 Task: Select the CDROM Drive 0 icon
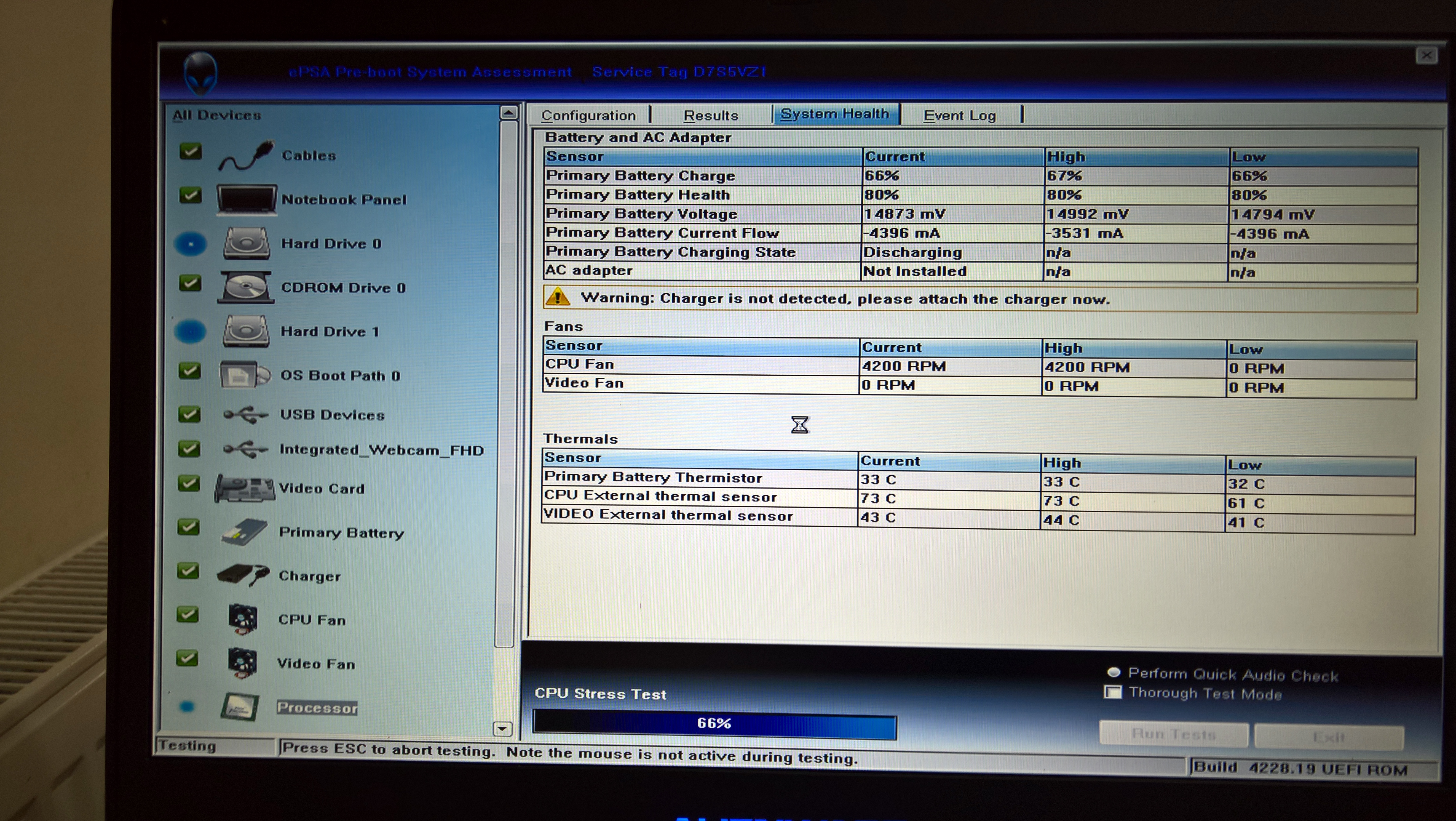tap(246, 287)
